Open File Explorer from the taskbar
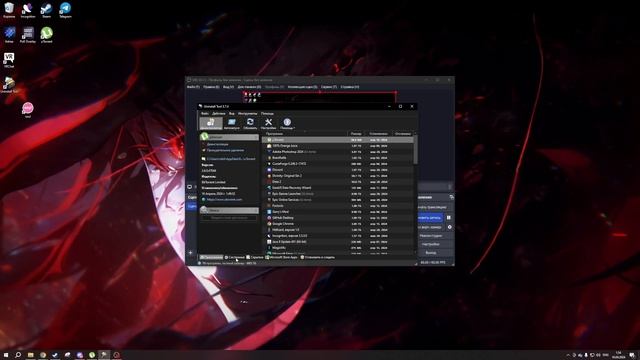The image size is (640, 360). (30, 355)
